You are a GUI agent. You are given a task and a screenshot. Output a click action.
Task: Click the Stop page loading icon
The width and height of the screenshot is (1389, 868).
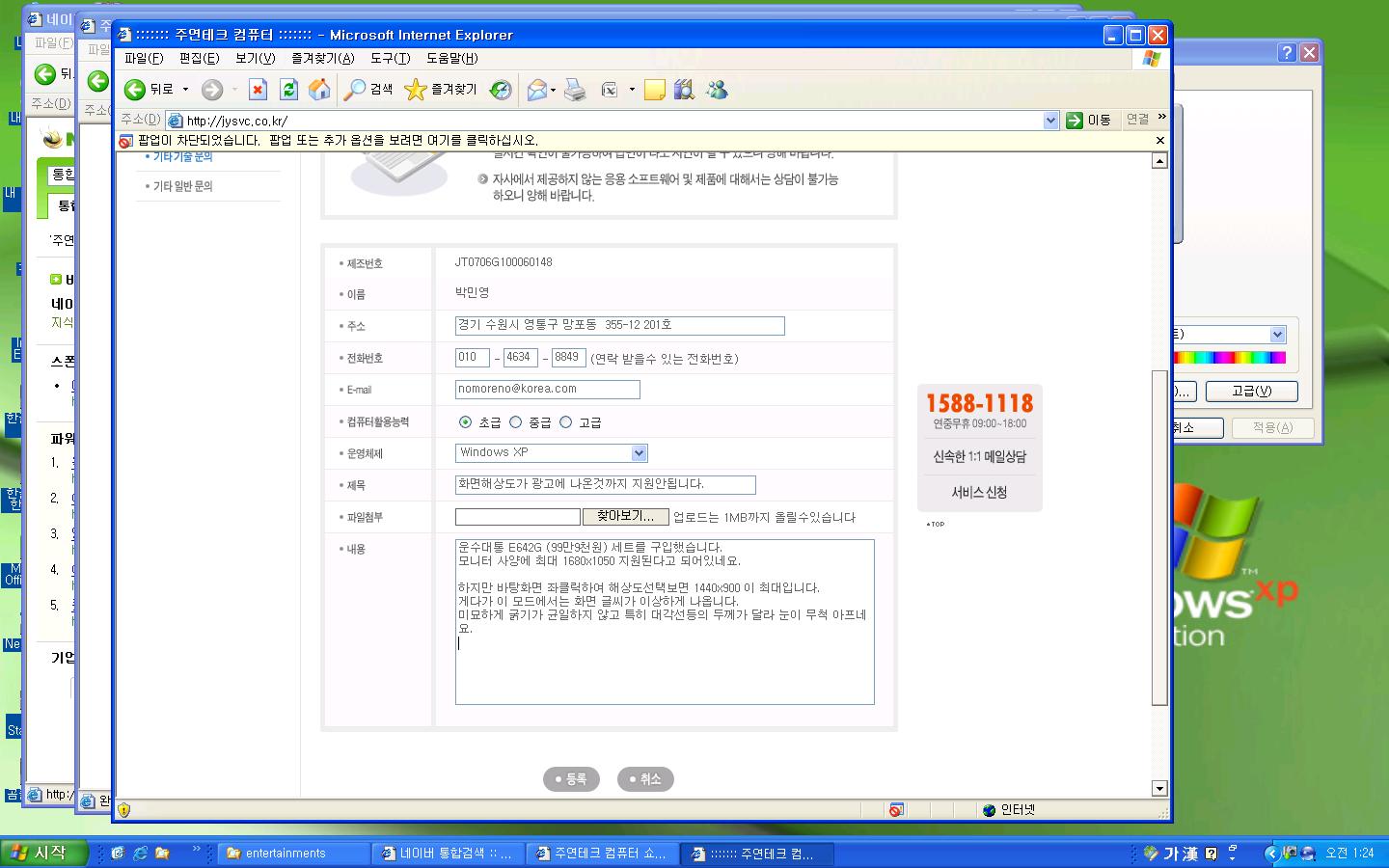coord(258,90)
